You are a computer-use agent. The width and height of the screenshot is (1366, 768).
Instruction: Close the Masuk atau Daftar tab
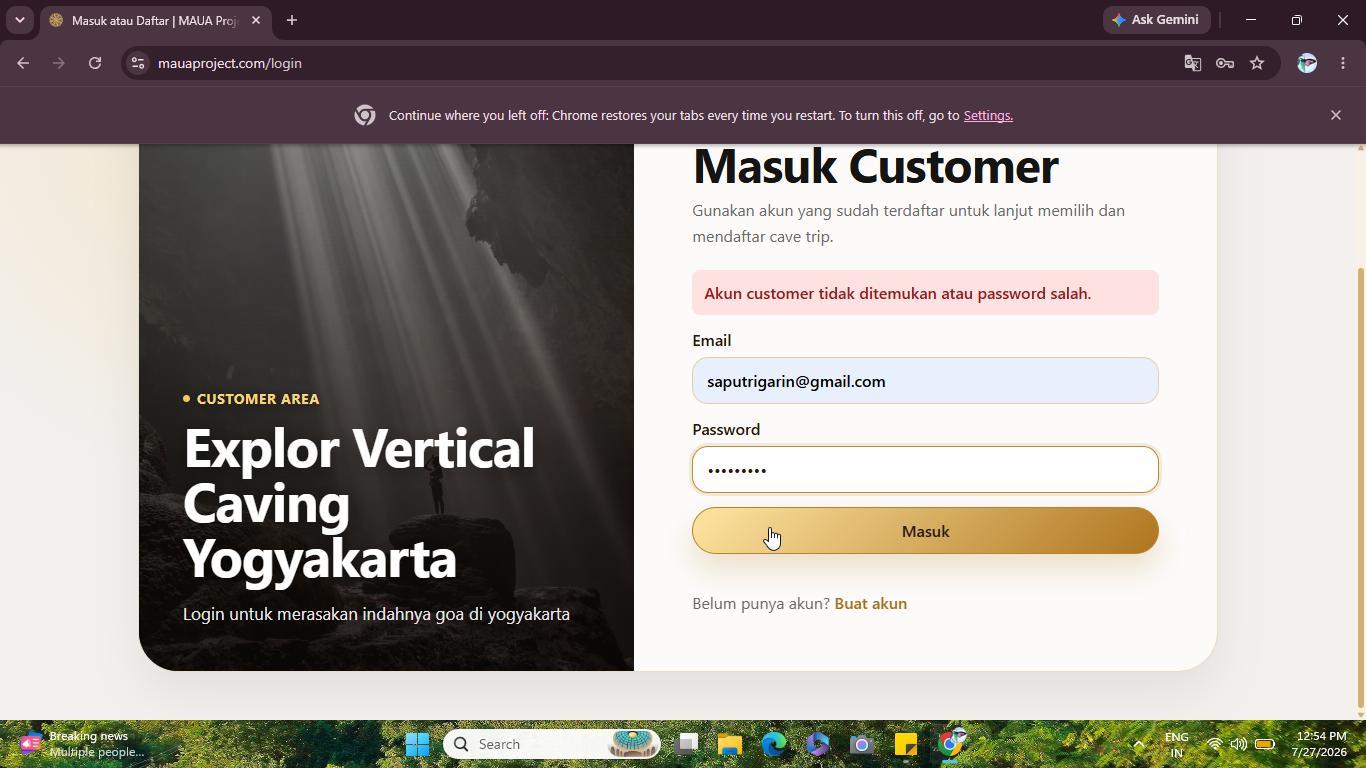coord(255,20)
